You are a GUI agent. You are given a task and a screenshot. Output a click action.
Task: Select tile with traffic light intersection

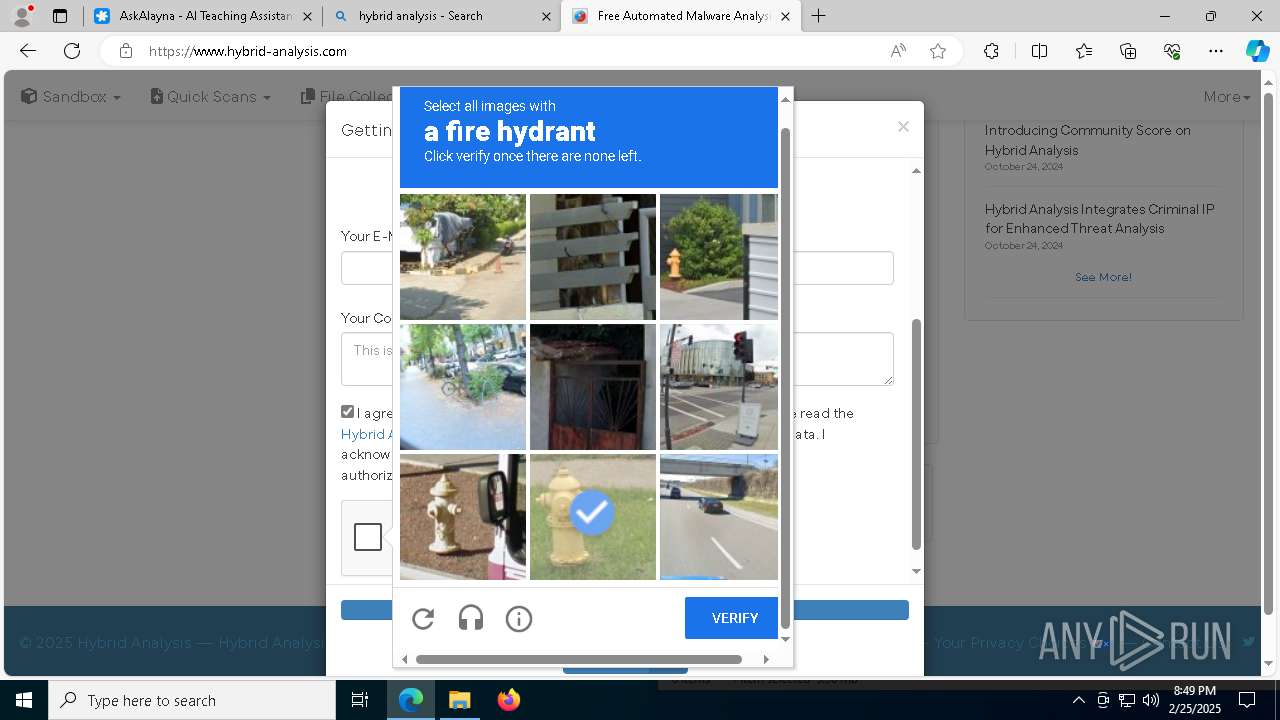(x=719, y=387)
